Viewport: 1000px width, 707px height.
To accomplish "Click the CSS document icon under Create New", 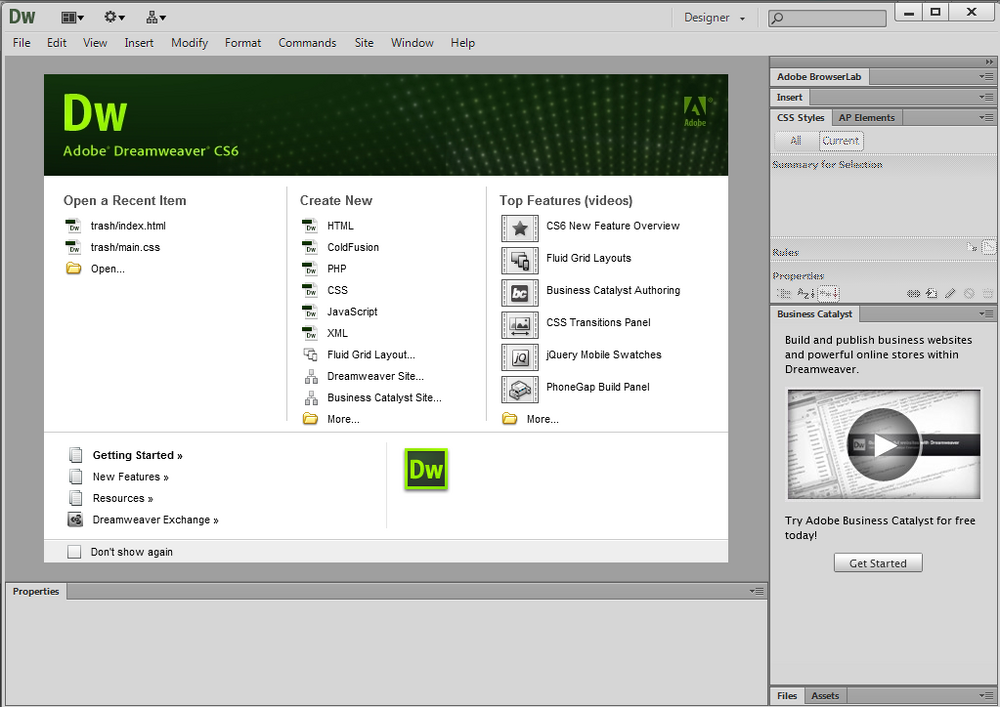I will [310, 290].
